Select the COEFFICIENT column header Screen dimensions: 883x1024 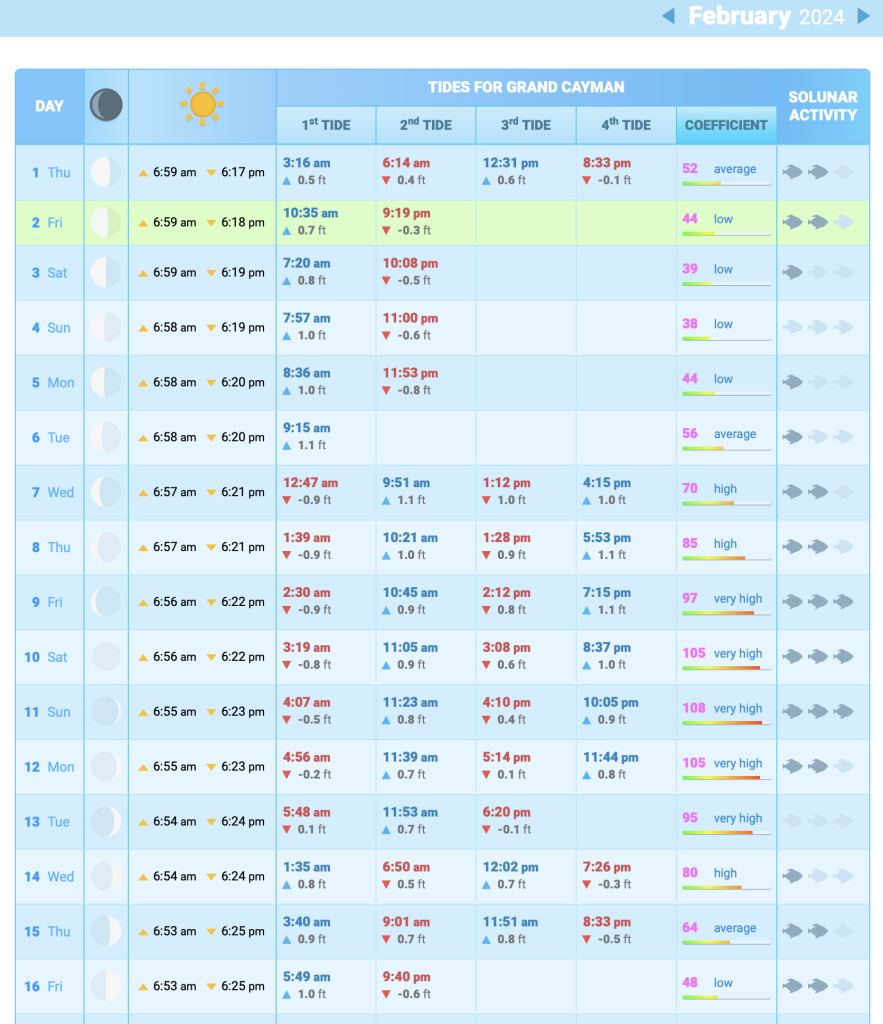(x=726, y=125)
